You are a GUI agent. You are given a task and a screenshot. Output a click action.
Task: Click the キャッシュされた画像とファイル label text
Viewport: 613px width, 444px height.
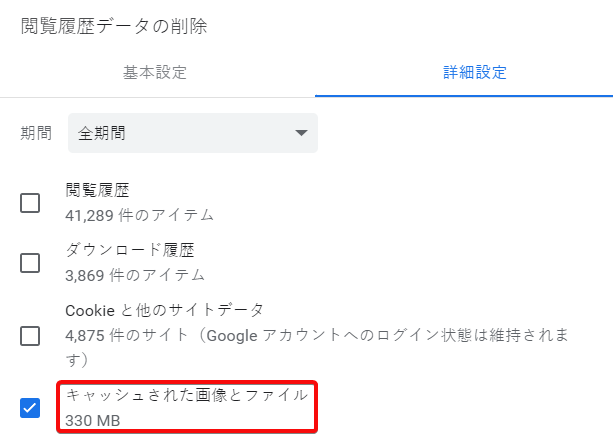click(187, 395)
